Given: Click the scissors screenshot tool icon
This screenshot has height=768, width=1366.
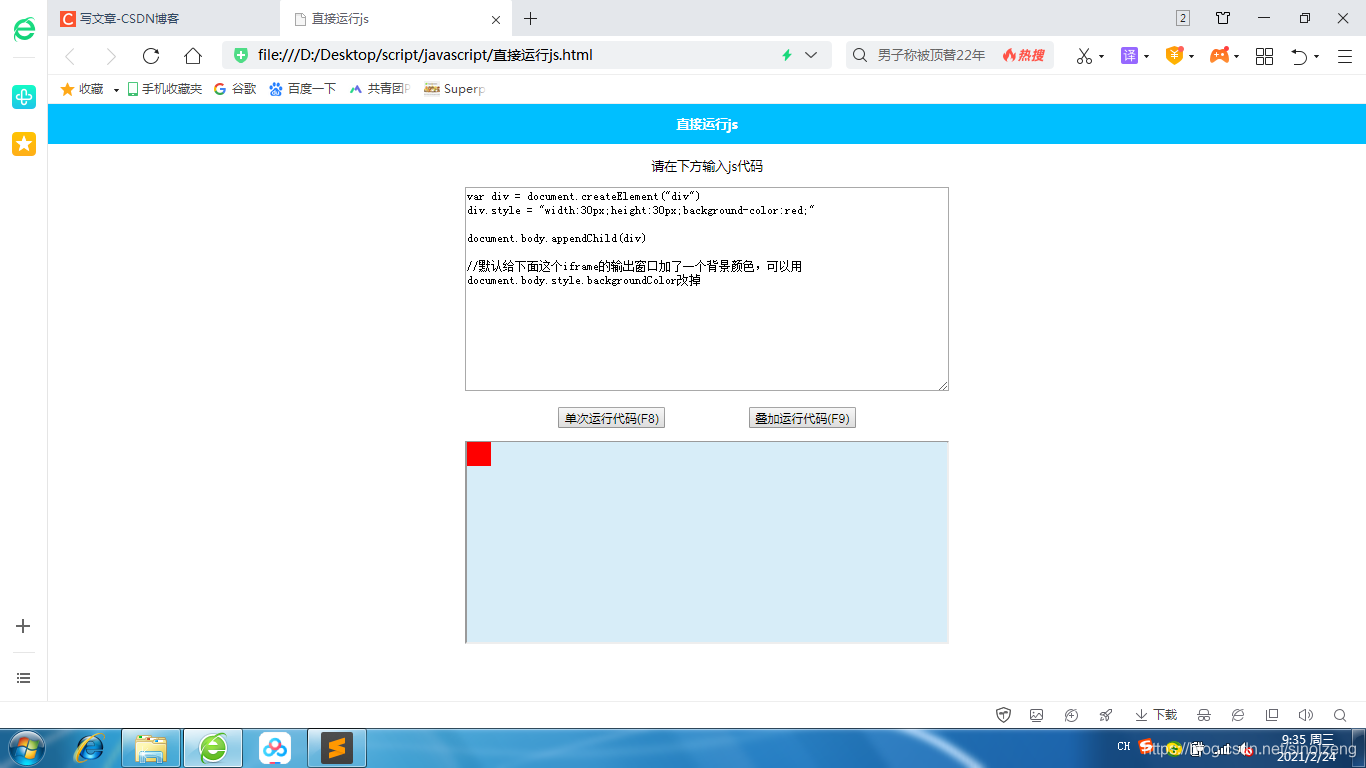Looking at the screenshot, I should click(1084, 56).
